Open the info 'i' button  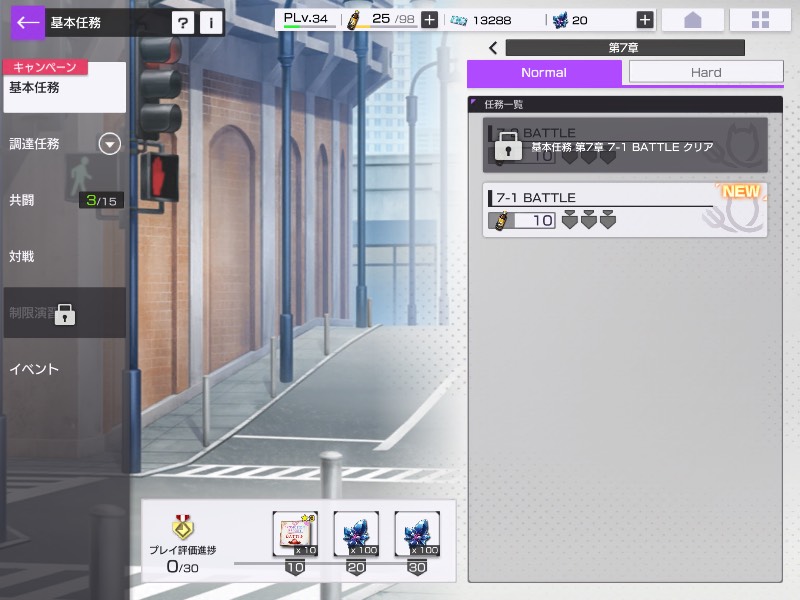211,23
